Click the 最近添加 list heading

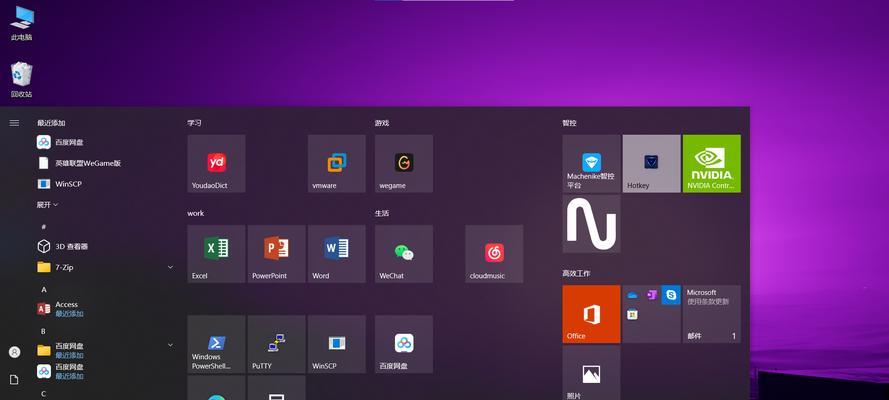pos(51,123)
